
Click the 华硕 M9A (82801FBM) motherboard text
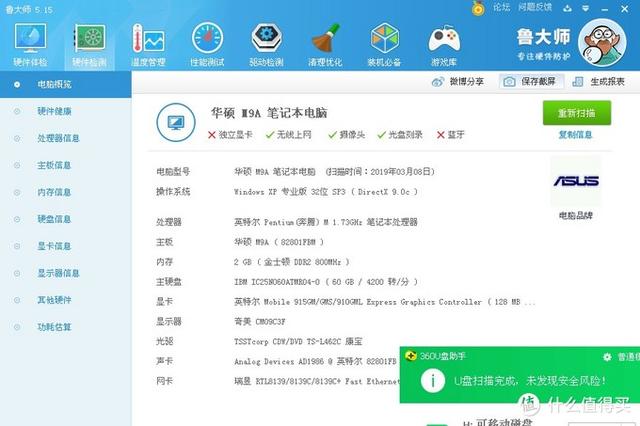click(279, 242)
